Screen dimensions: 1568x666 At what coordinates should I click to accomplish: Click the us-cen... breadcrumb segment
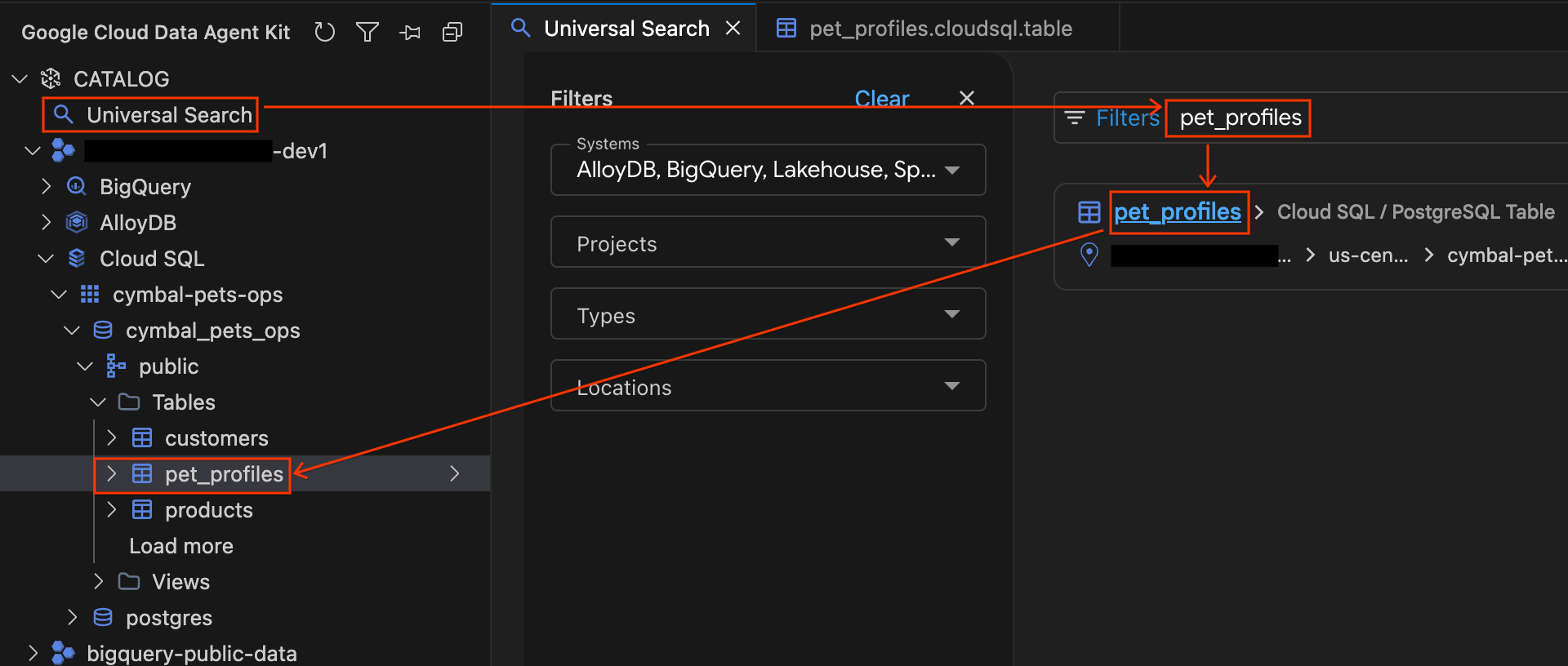(x=1368, y=255)
